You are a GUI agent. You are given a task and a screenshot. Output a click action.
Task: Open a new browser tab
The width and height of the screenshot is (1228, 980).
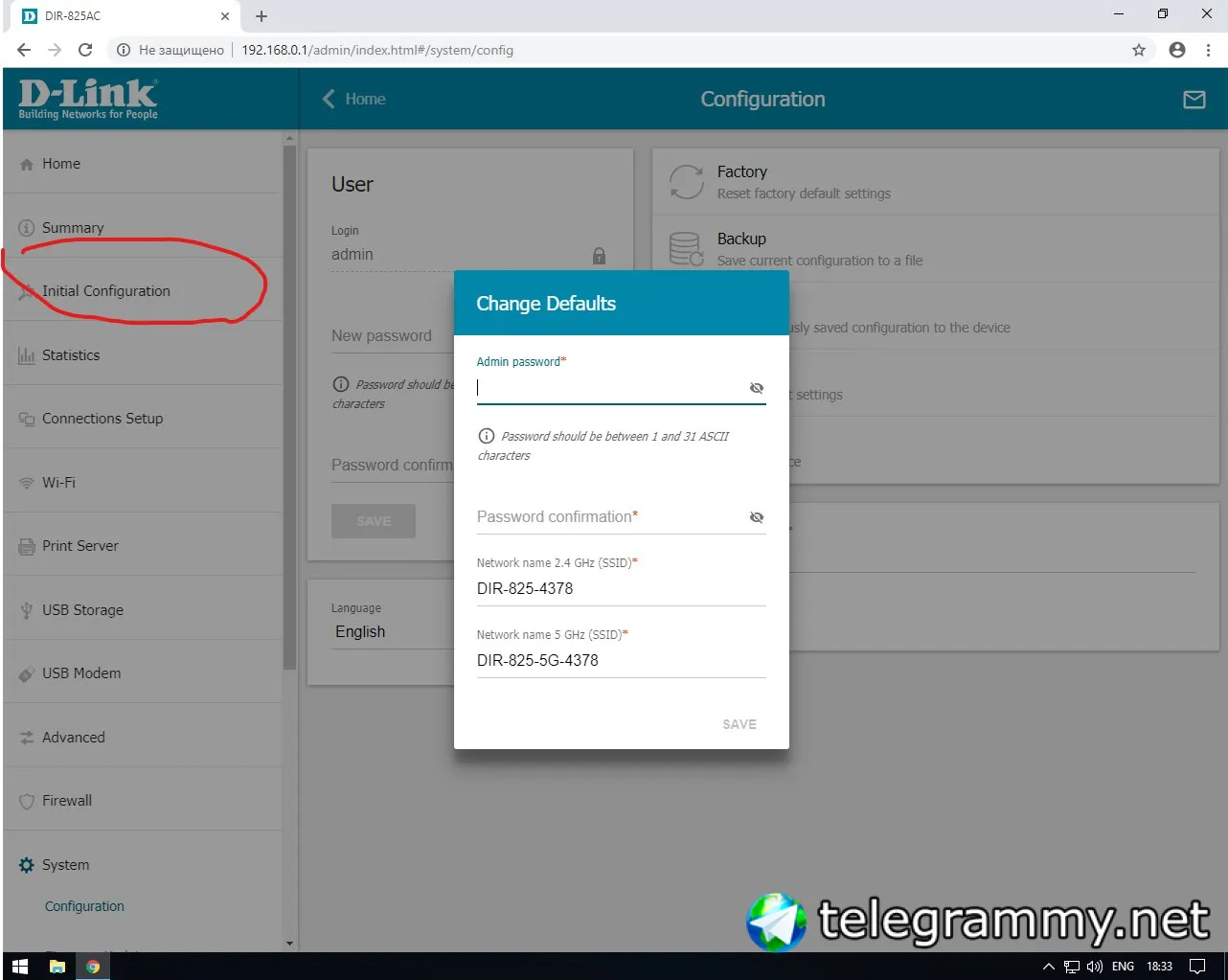pyautogui.click(x=262, y=16)
